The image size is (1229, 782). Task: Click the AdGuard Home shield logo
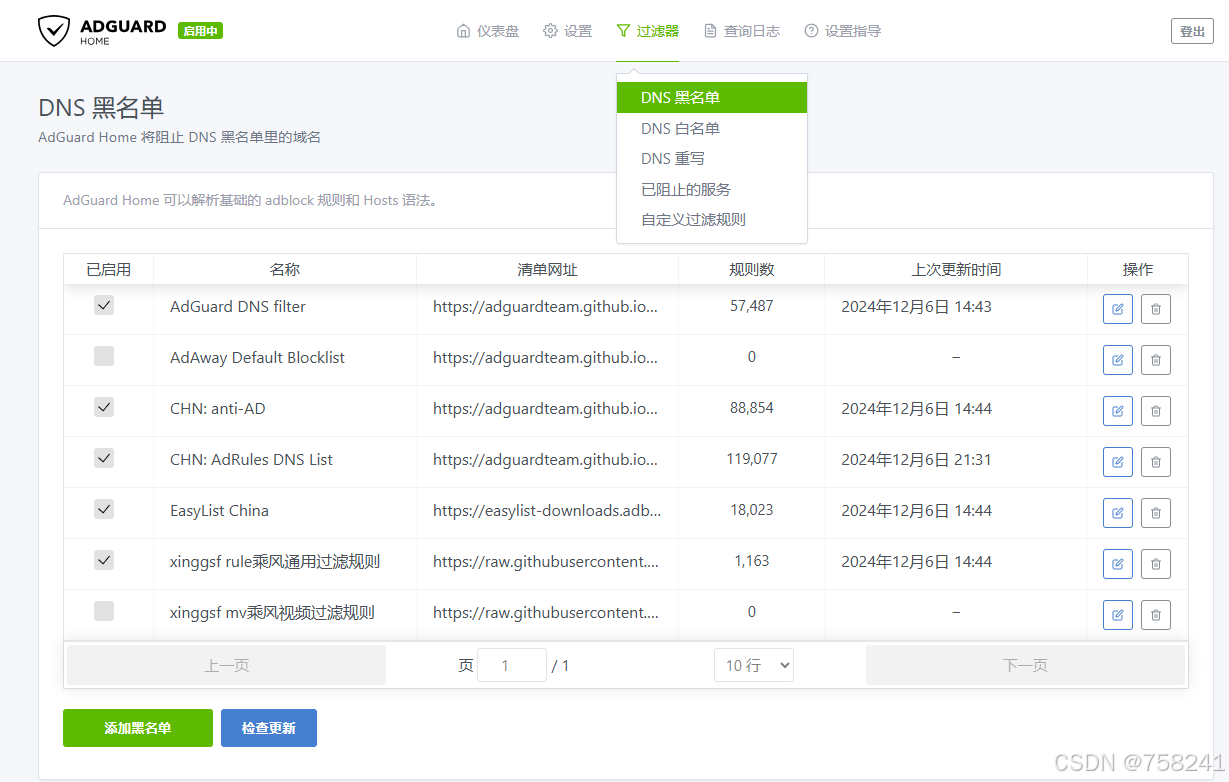tap(54, 31)
